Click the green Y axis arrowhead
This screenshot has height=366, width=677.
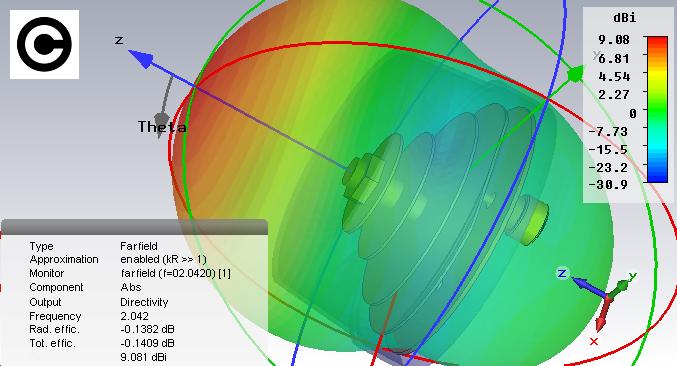coord(575,74)
